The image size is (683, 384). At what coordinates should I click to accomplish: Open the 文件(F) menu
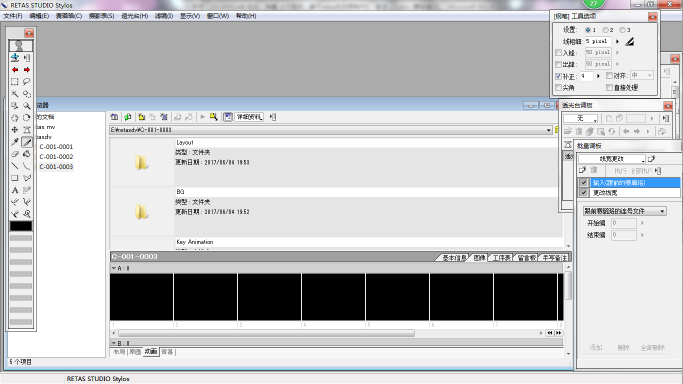coord(13,16)
